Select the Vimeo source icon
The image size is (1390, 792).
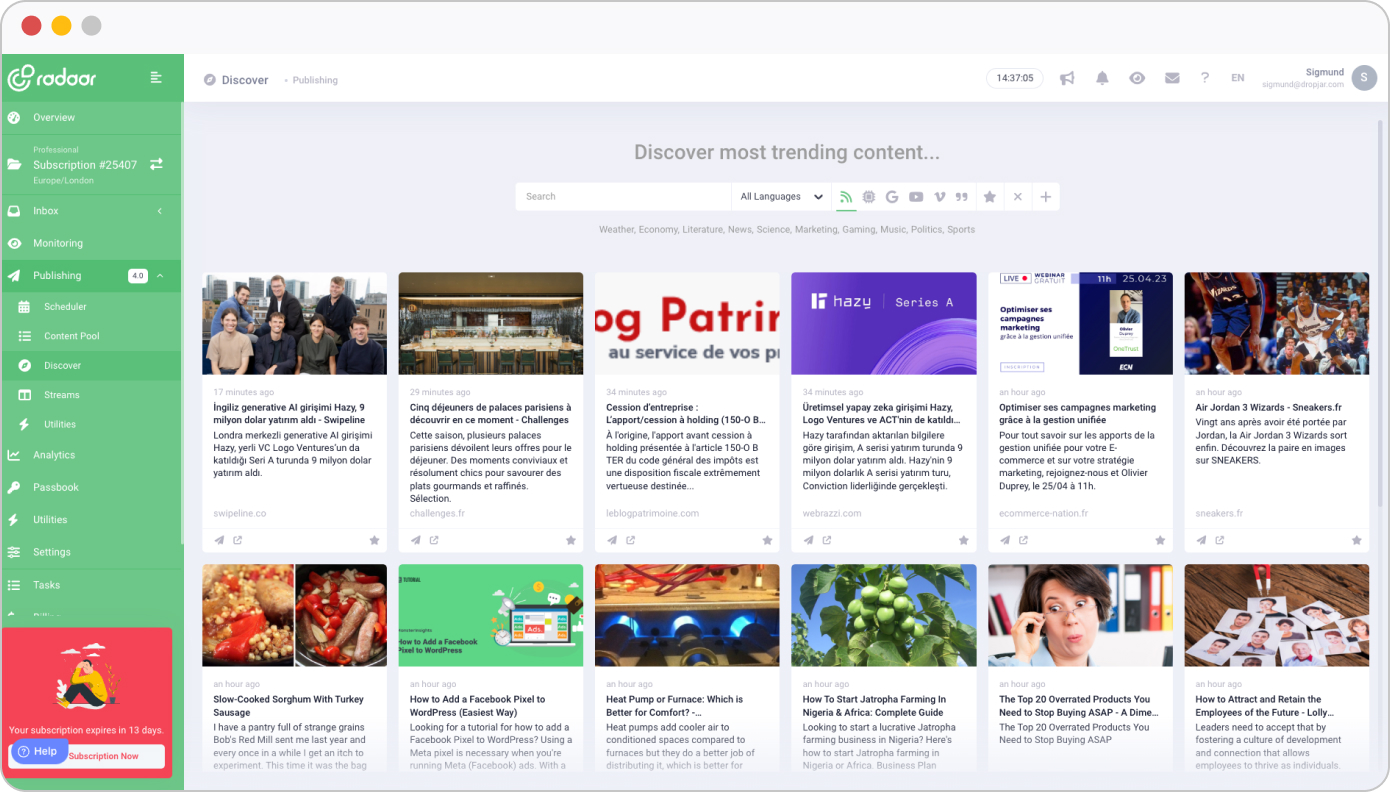[x=939, y=197]
